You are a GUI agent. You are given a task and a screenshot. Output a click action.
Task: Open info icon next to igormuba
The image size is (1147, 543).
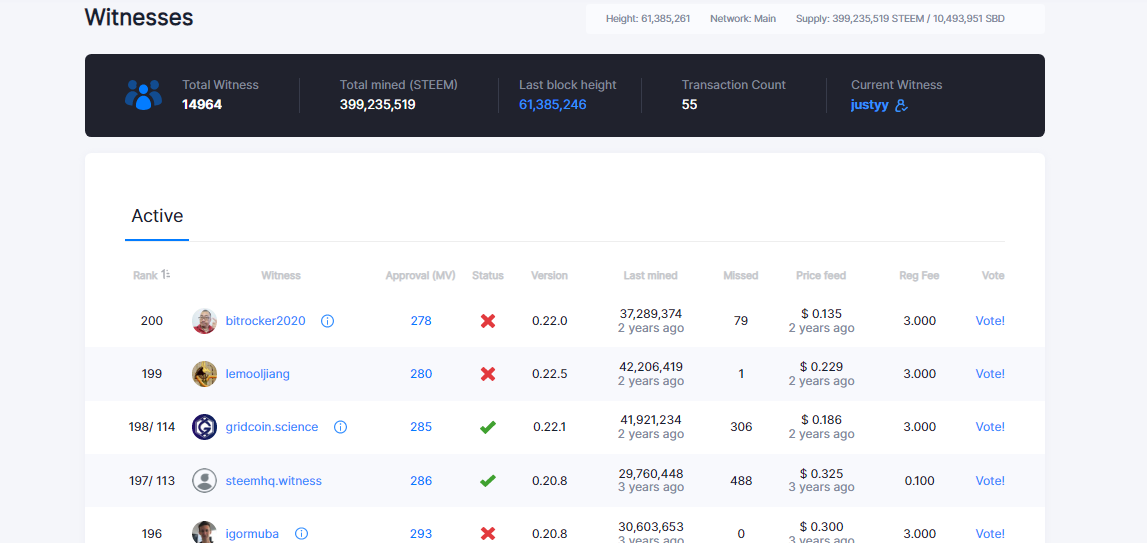pyautogui.click(x=301, y=533)
